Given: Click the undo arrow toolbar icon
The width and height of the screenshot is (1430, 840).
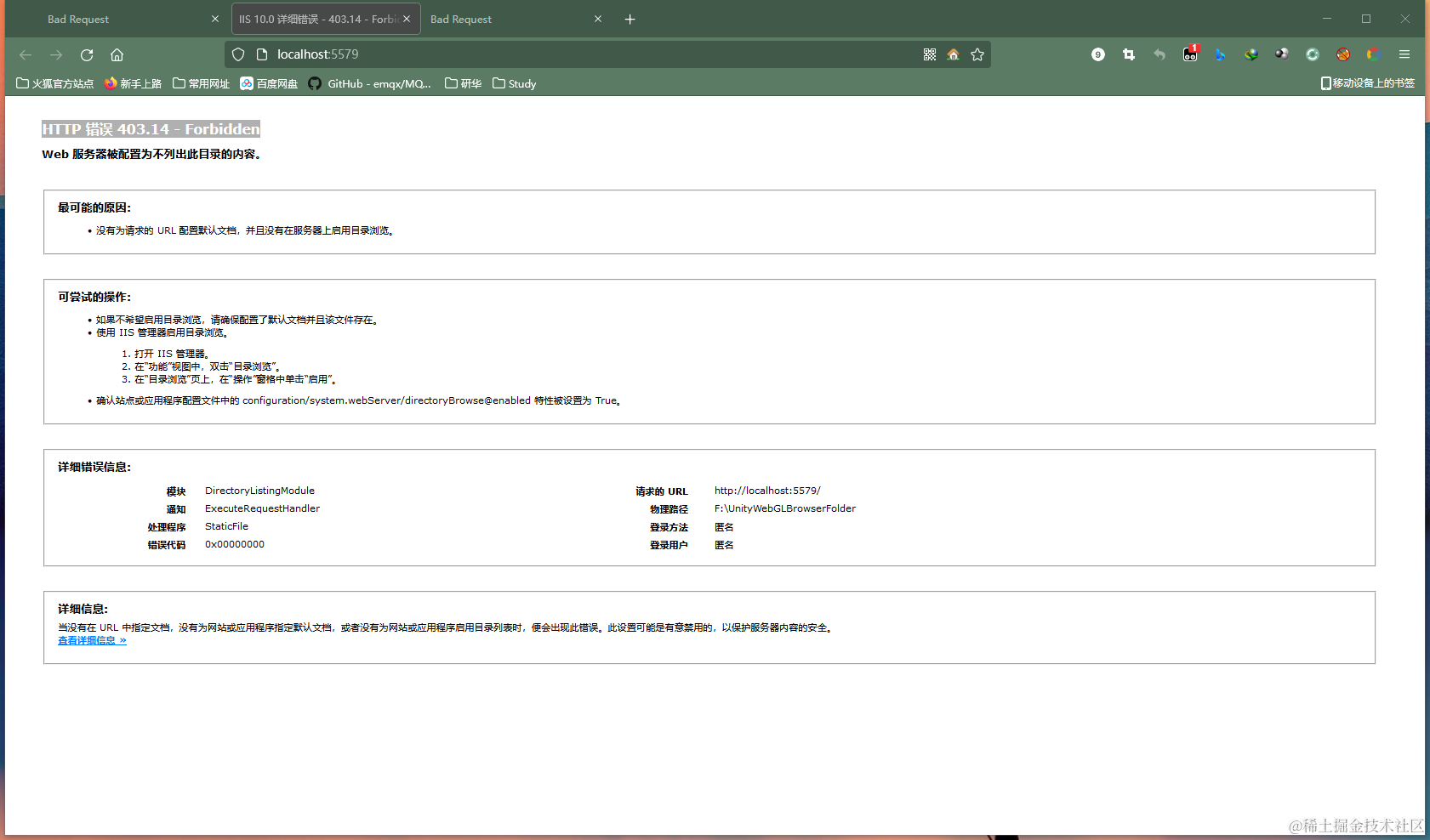Looking at the screenshot, I should 1159,54.
